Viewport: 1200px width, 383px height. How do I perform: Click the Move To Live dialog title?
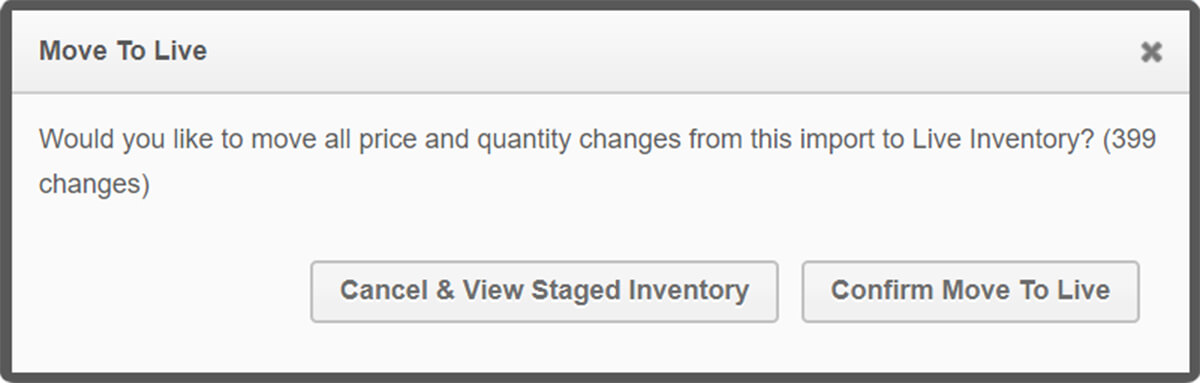click(x=123, y=51)
